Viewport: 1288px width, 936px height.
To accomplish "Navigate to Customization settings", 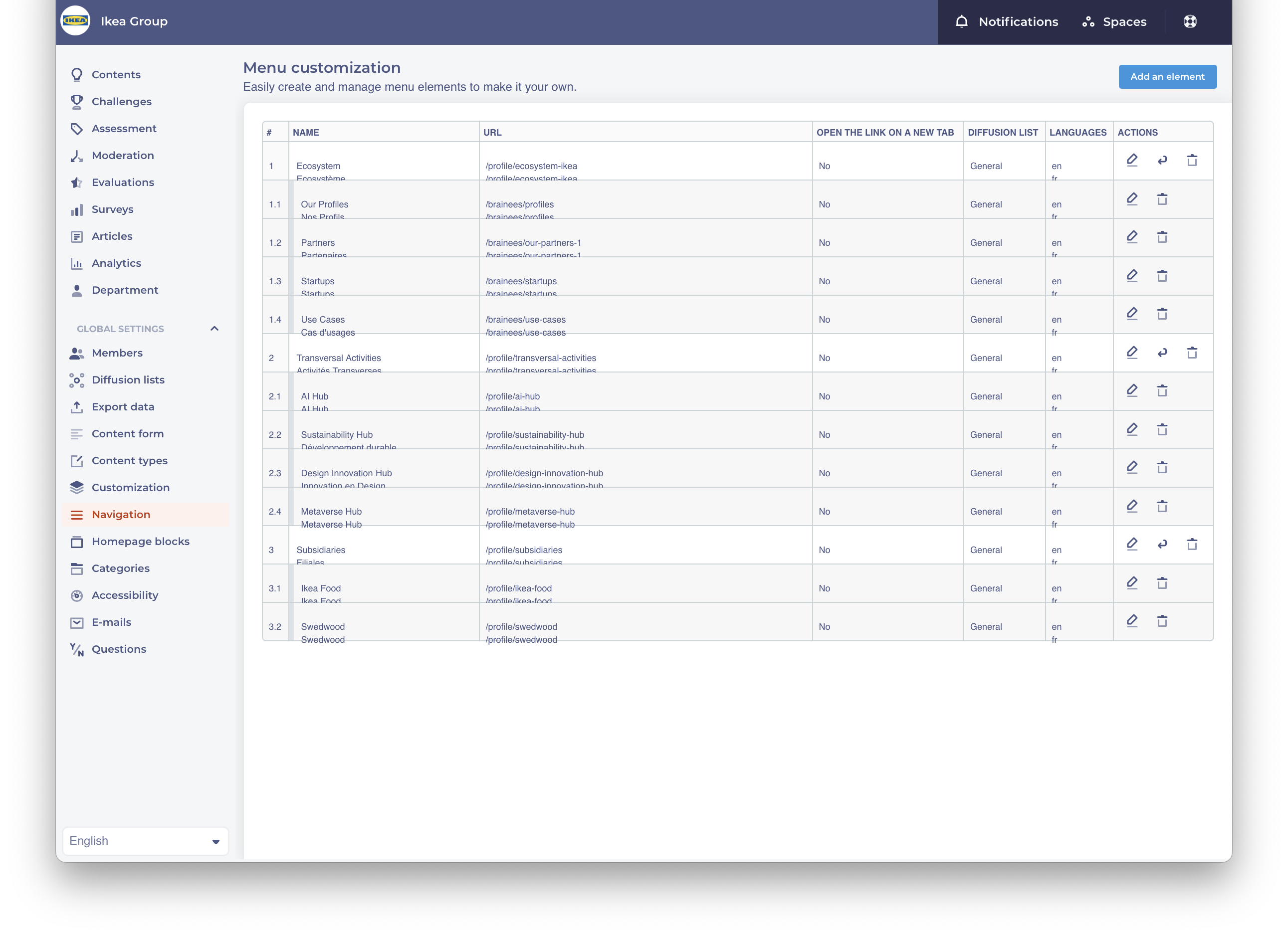I will (x=130, y=488).
